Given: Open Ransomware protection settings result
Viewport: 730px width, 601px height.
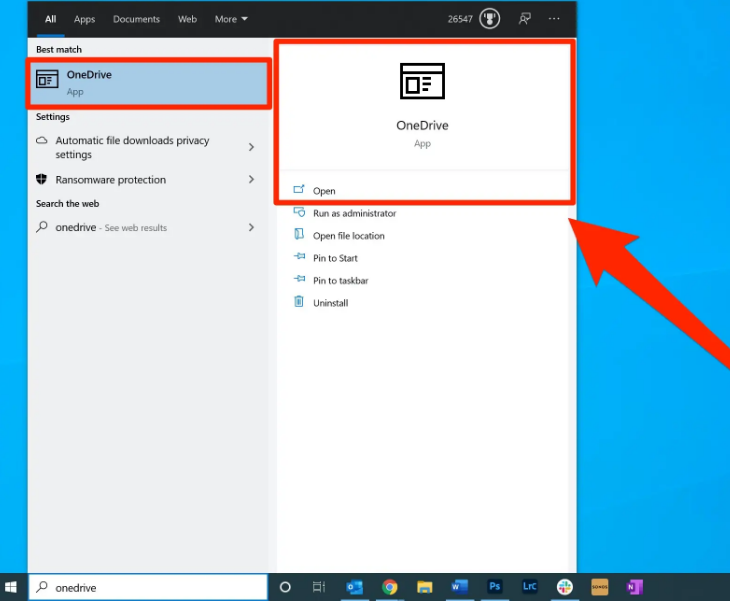Looking at the screenshot, I should point(148,179).
